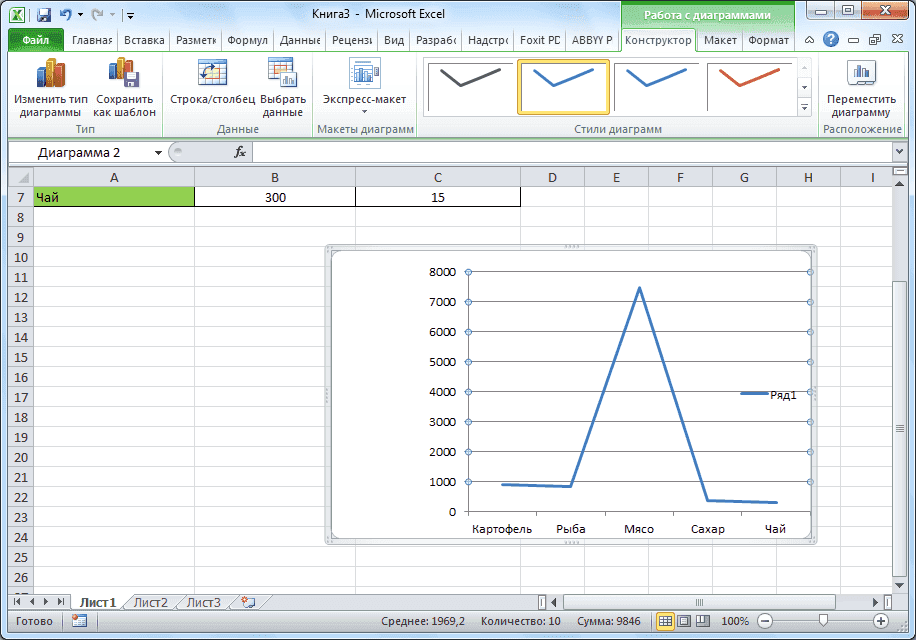916x640 pixels.
Task: Open the Name Box dropdown showing Диаграмма 2
Action: (158, 152)
